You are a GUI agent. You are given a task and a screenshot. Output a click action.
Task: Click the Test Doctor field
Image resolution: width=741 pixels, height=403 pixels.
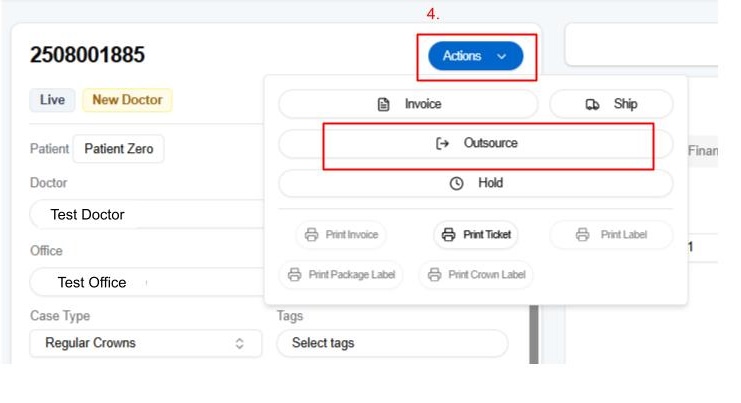click(x=146, y=214)
